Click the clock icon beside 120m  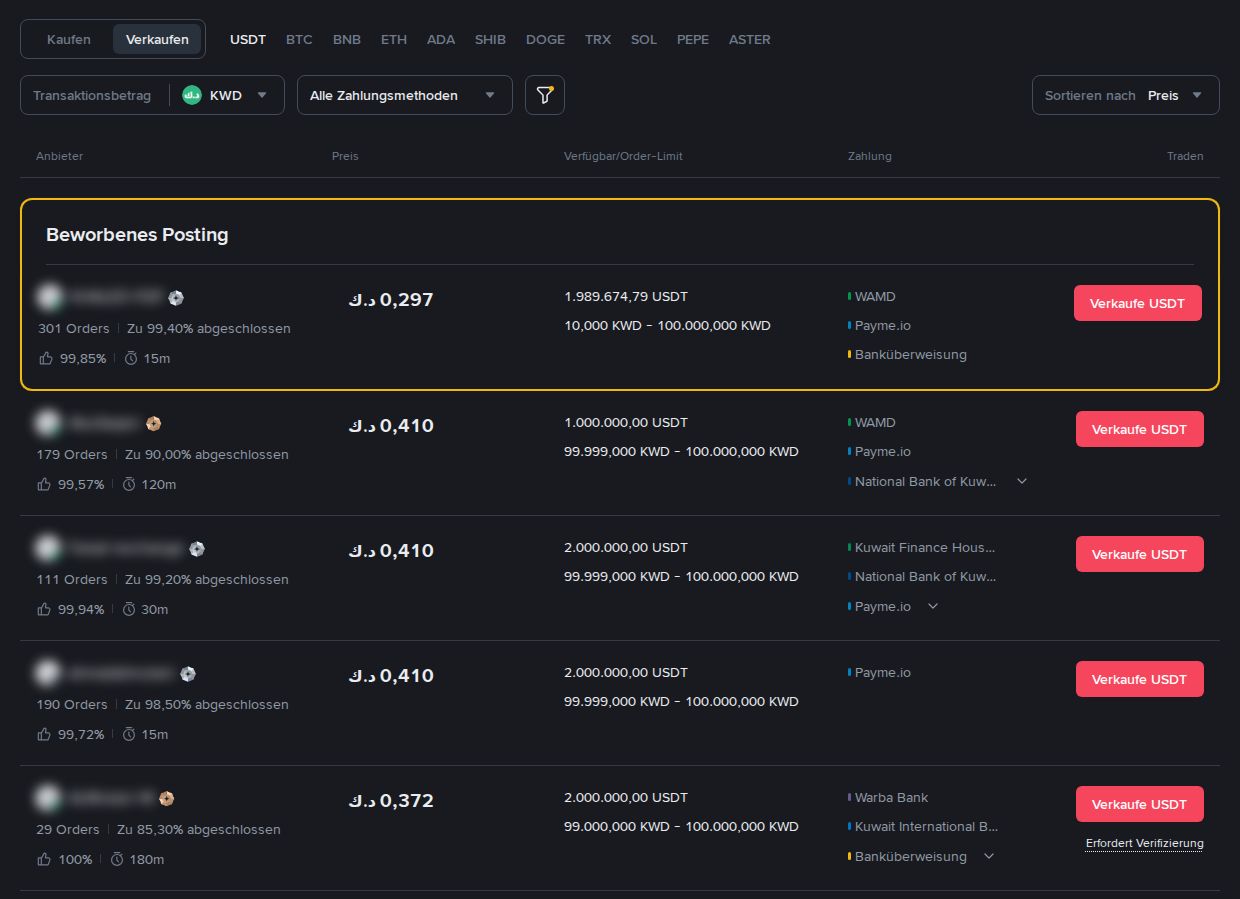point(129,484)
